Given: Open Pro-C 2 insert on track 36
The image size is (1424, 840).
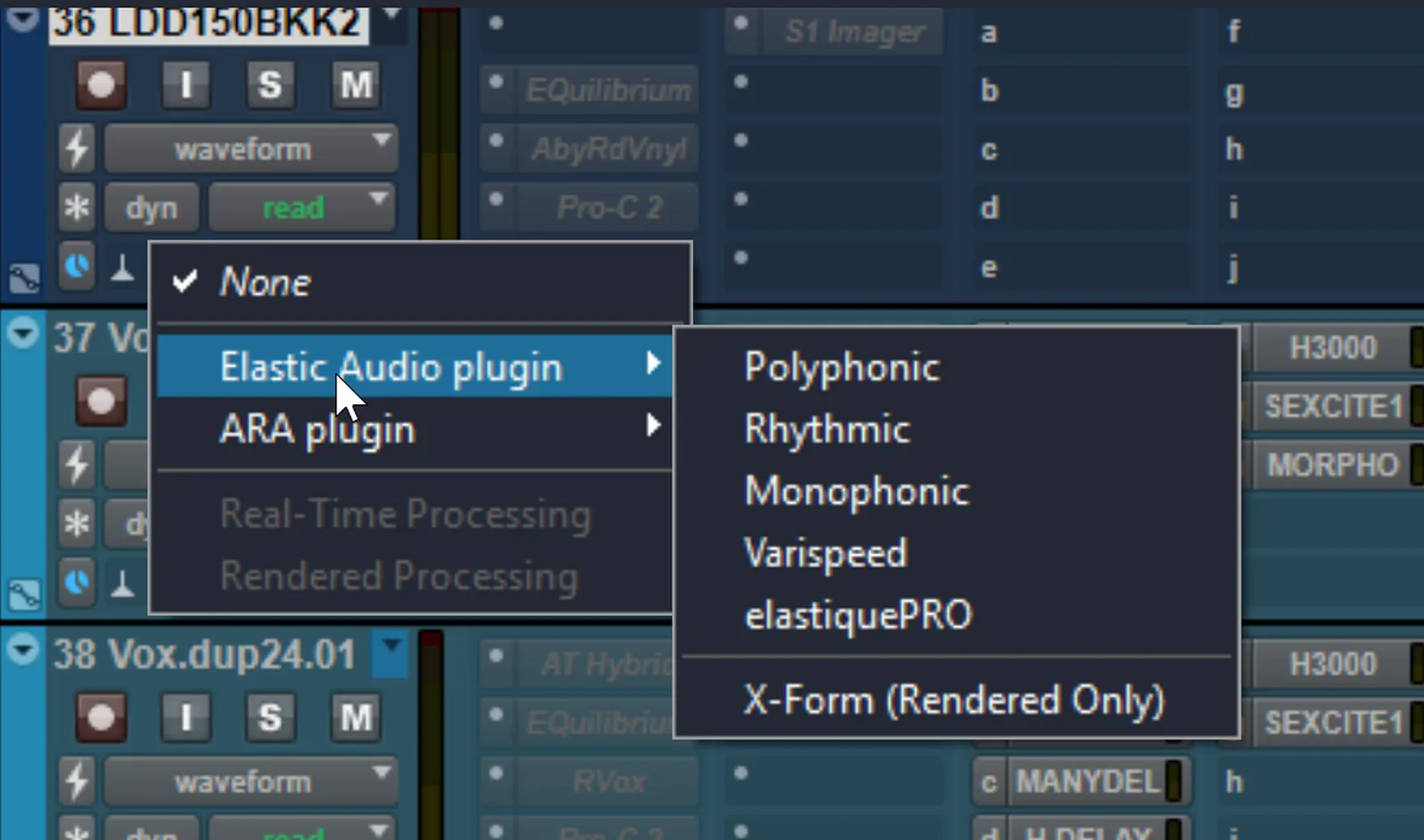Looking at the screenshot, I should click(x=609, y=207).
